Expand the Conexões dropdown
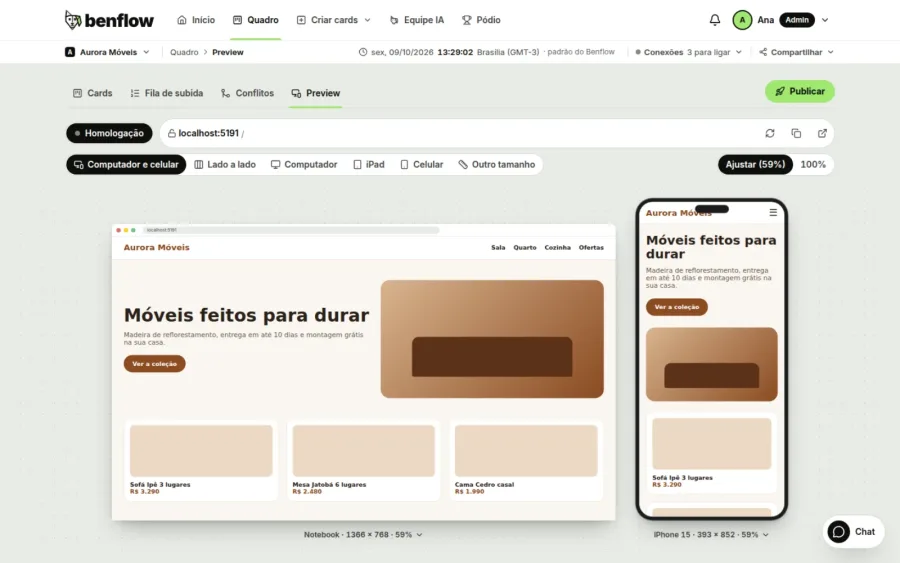This screenshot has height=563, width=900. [689, 52]
